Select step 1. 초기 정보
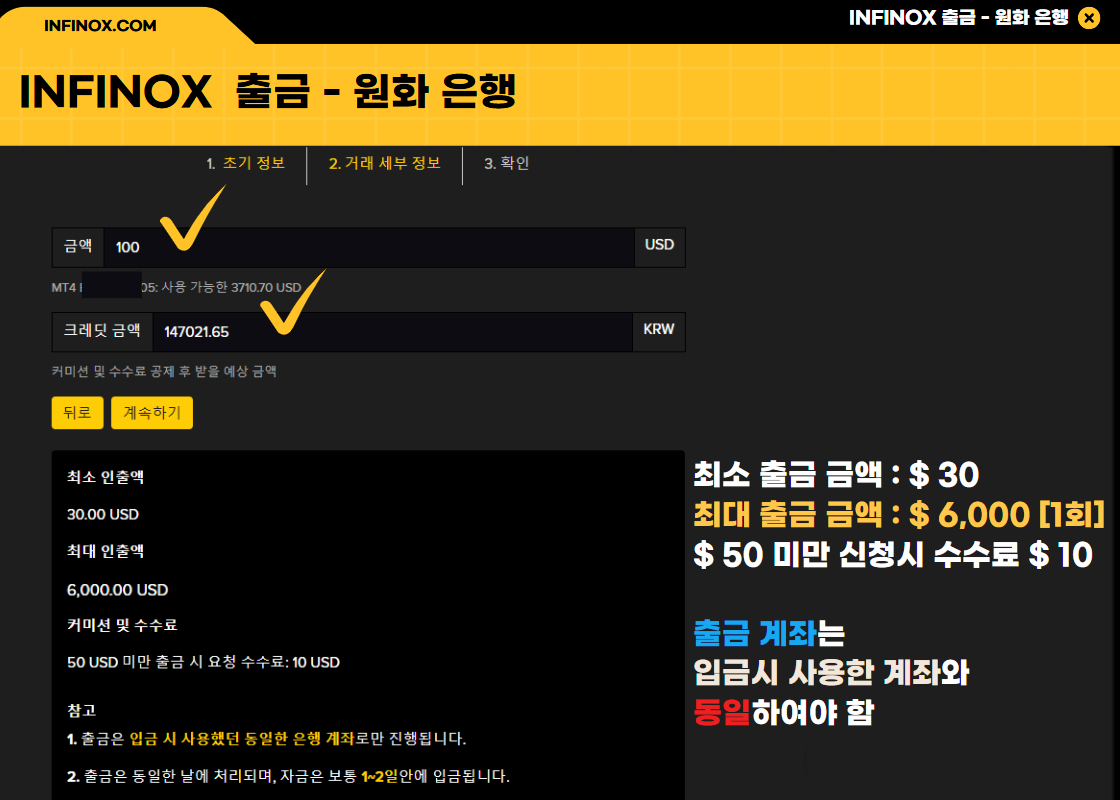 point(246,164)
